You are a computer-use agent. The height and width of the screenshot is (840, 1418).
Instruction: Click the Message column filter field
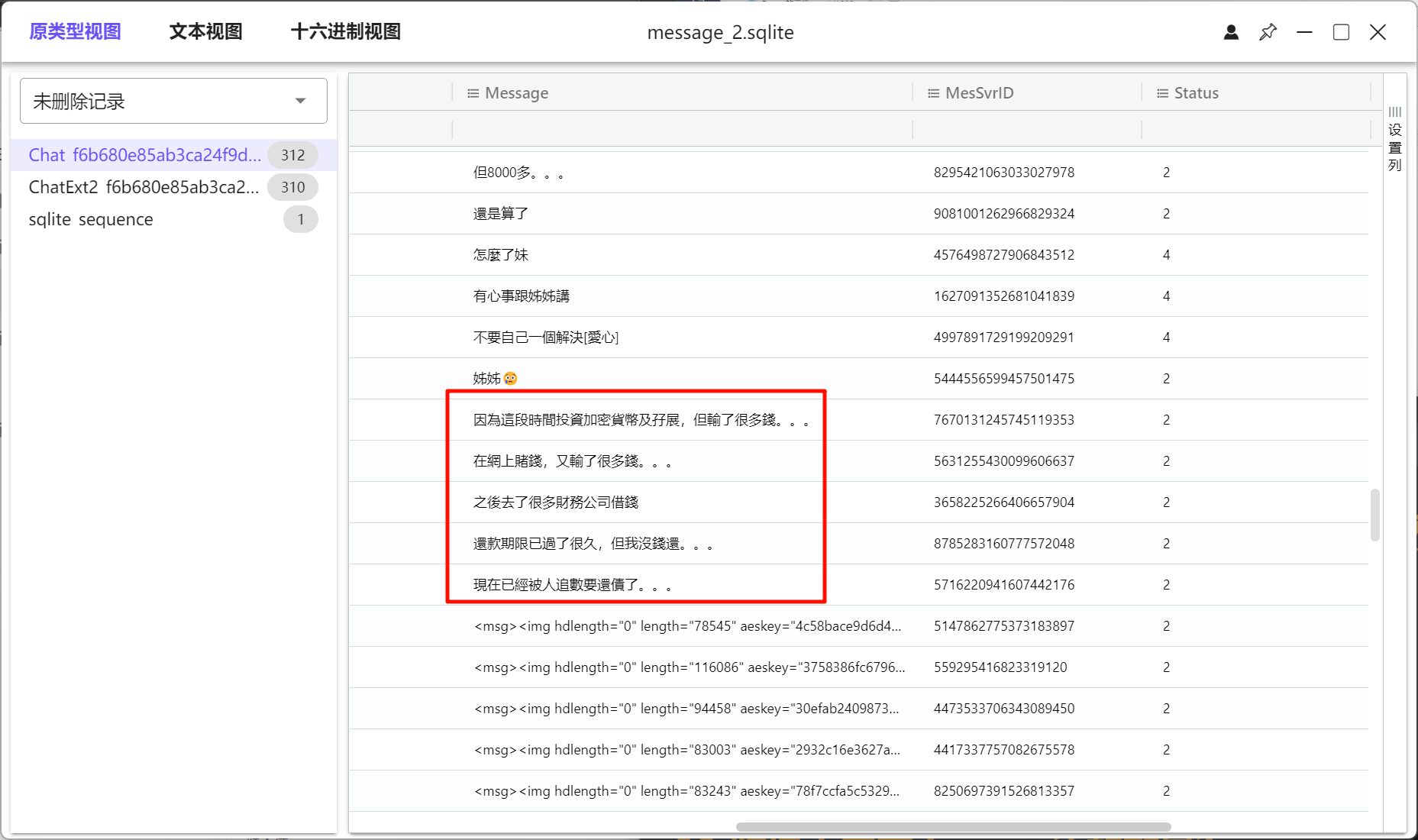(683, 129)
